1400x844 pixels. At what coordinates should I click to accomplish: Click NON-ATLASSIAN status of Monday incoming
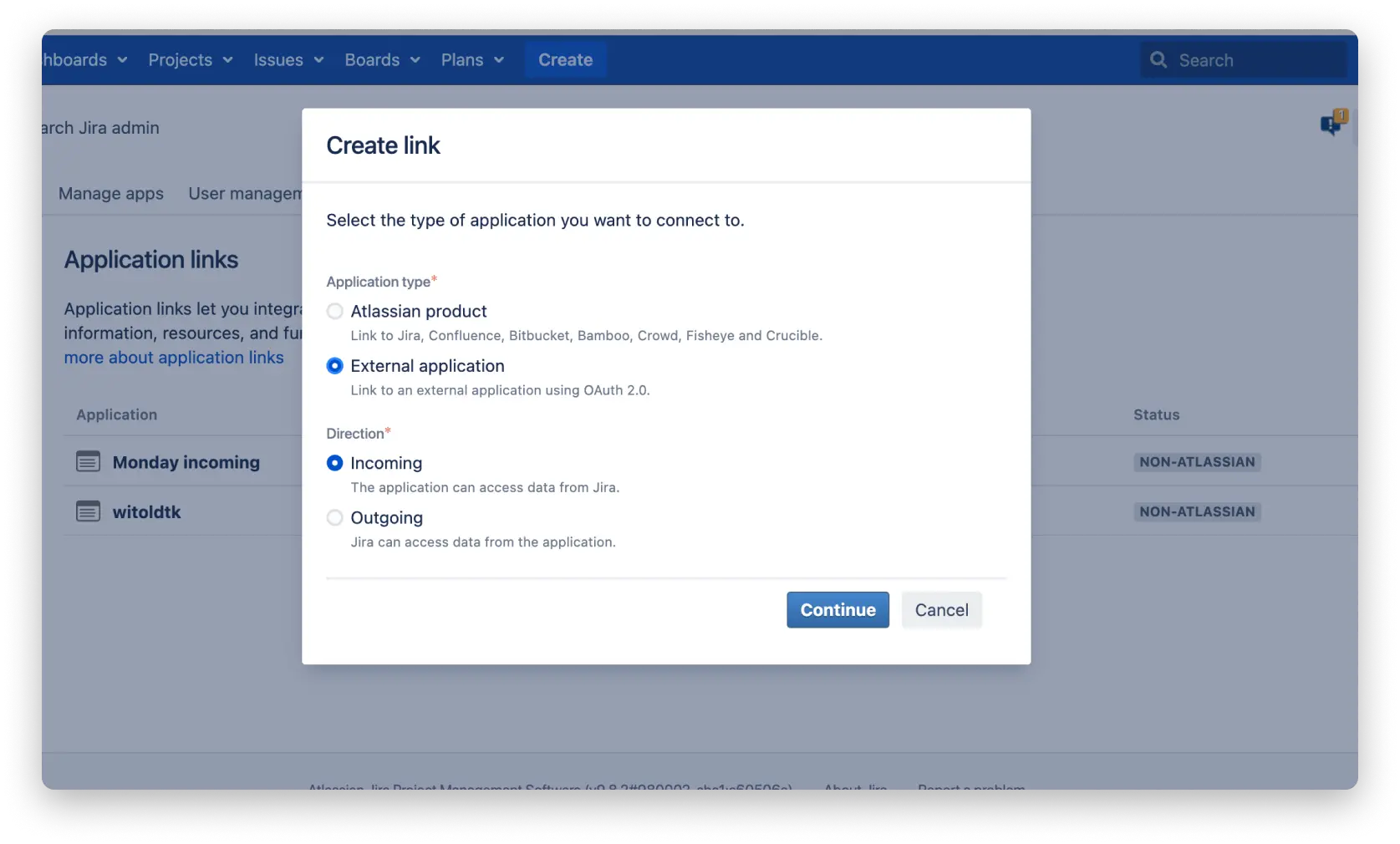[x=1197, y=462]
